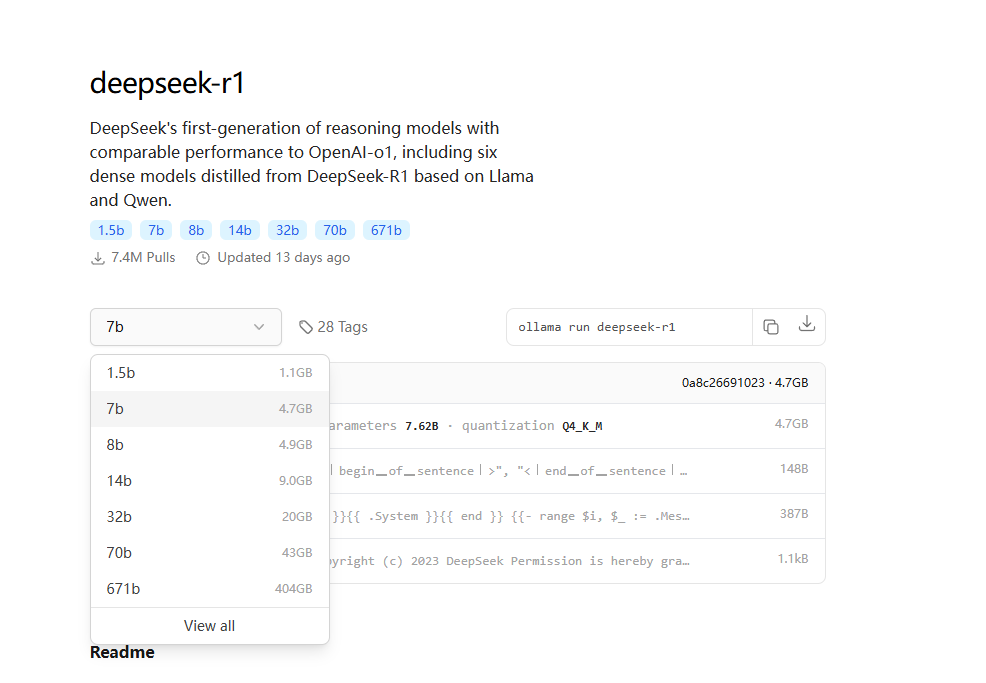The image size is (986, 683).
Task: Click the copy command icon
Action: [770, 327]
